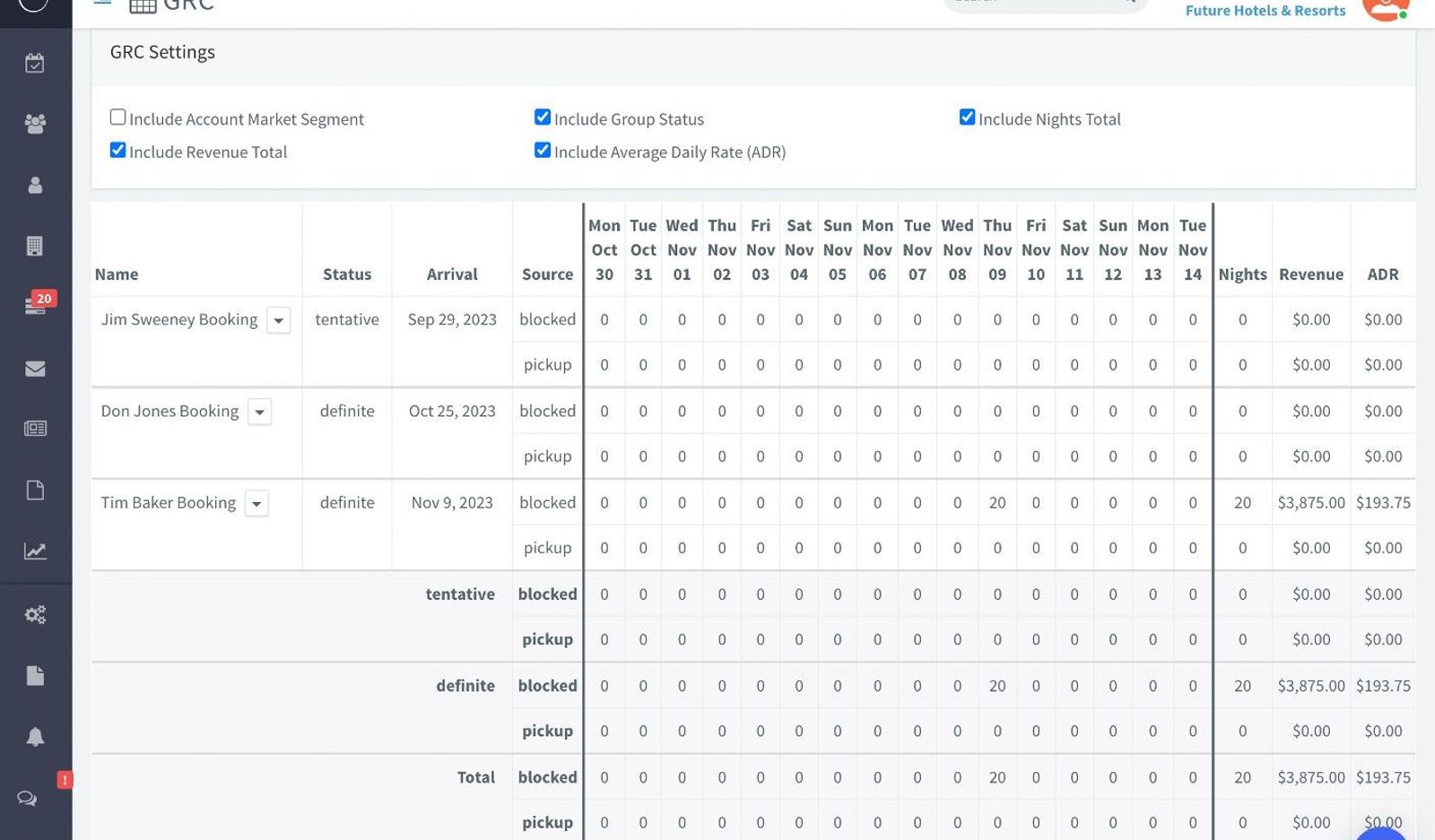The image size is (1435, 840).
Task: Click the Future Hotels & Resorts link
Action: 1265,11
